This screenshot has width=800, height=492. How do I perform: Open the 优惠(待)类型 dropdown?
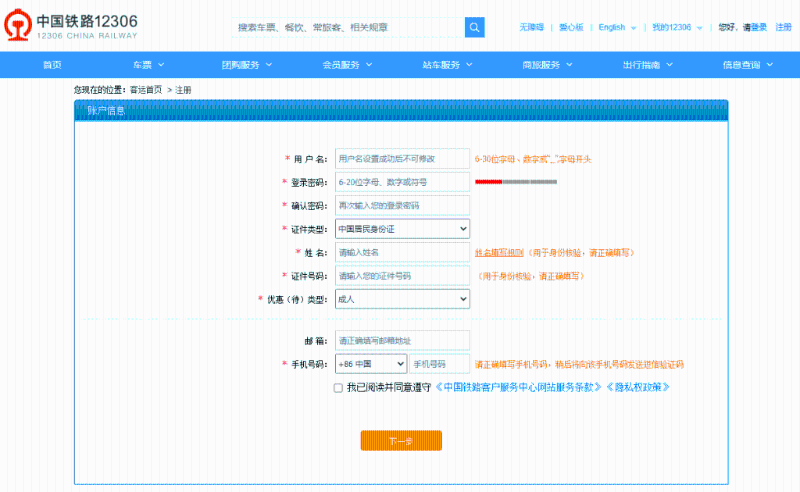click(402, 299)
